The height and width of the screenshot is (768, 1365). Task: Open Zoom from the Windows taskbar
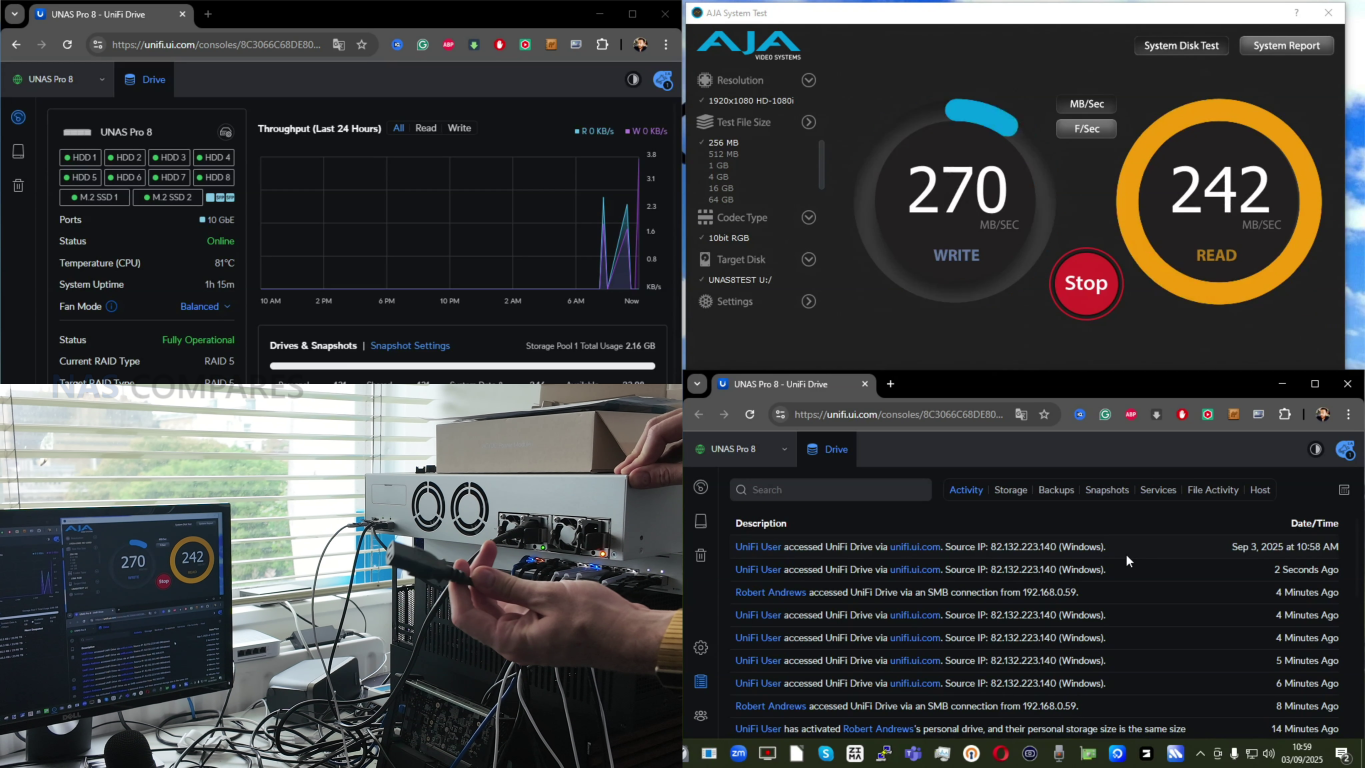tap(738, 754)
